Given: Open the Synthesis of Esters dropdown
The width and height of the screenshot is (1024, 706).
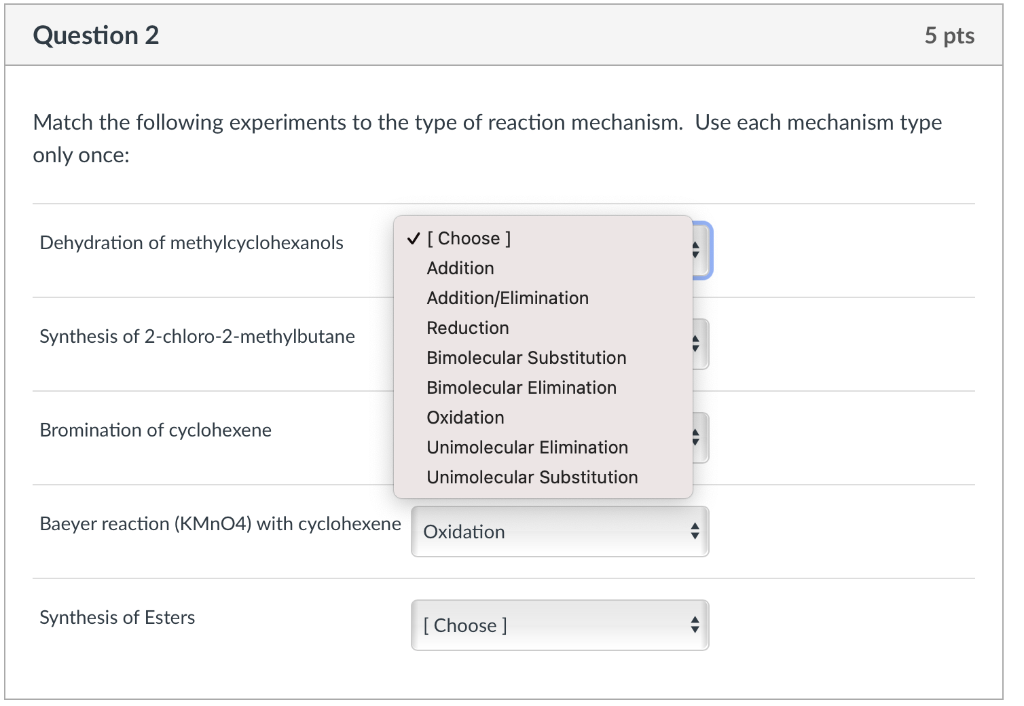Looking at the screenshot, I should point(560,626).
